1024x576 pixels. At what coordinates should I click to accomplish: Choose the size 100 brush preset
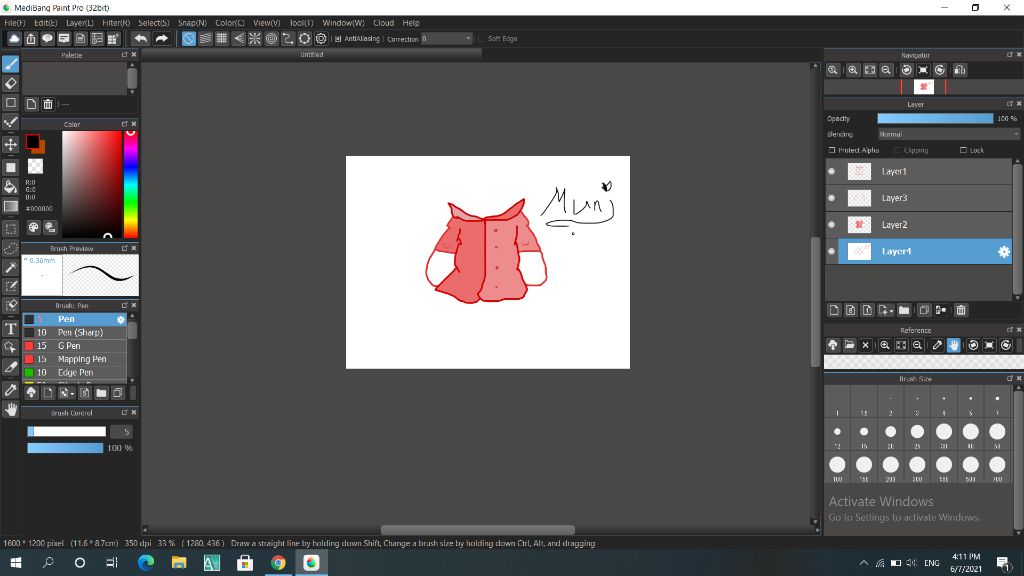tap(837, 465)
